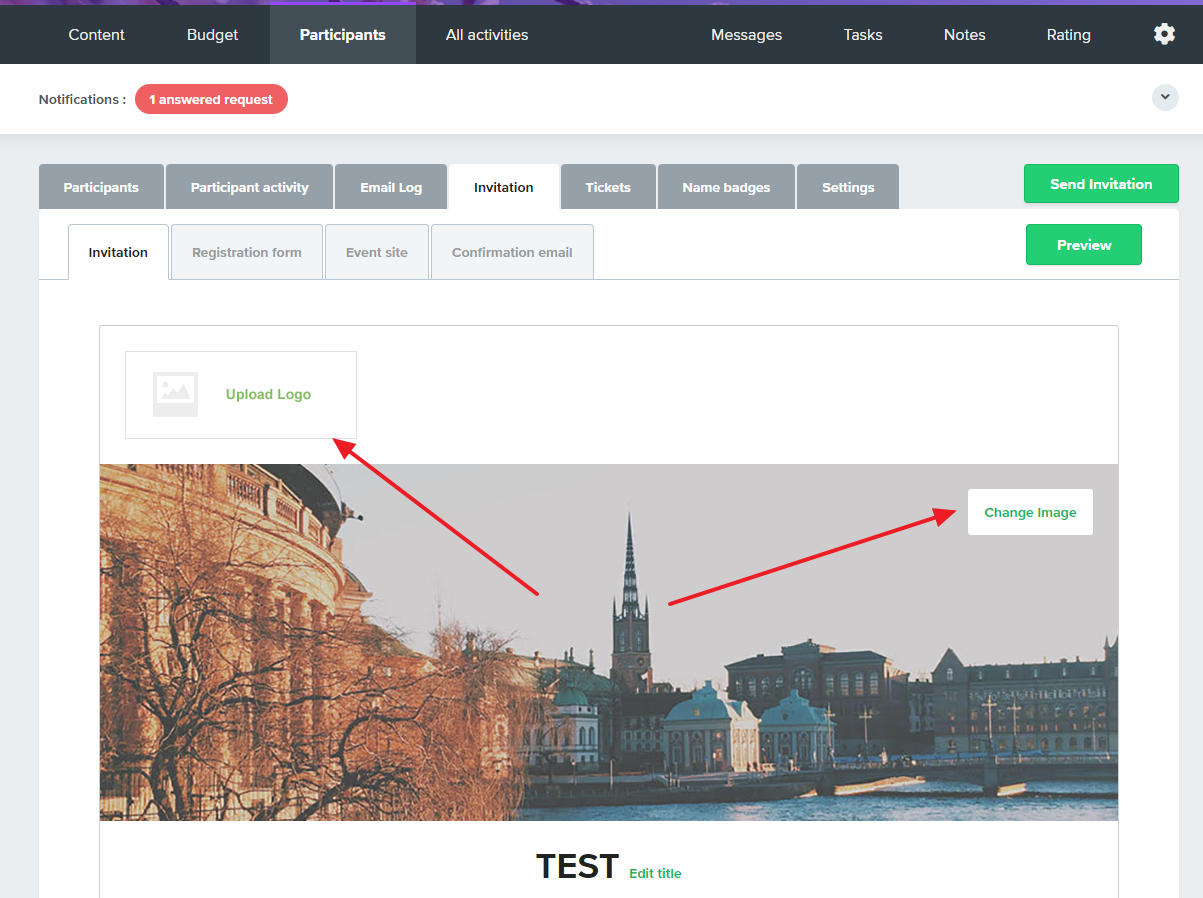Click Change Image on the banner
This screenshot has height=898, width=1203.
click(1030, 512)
